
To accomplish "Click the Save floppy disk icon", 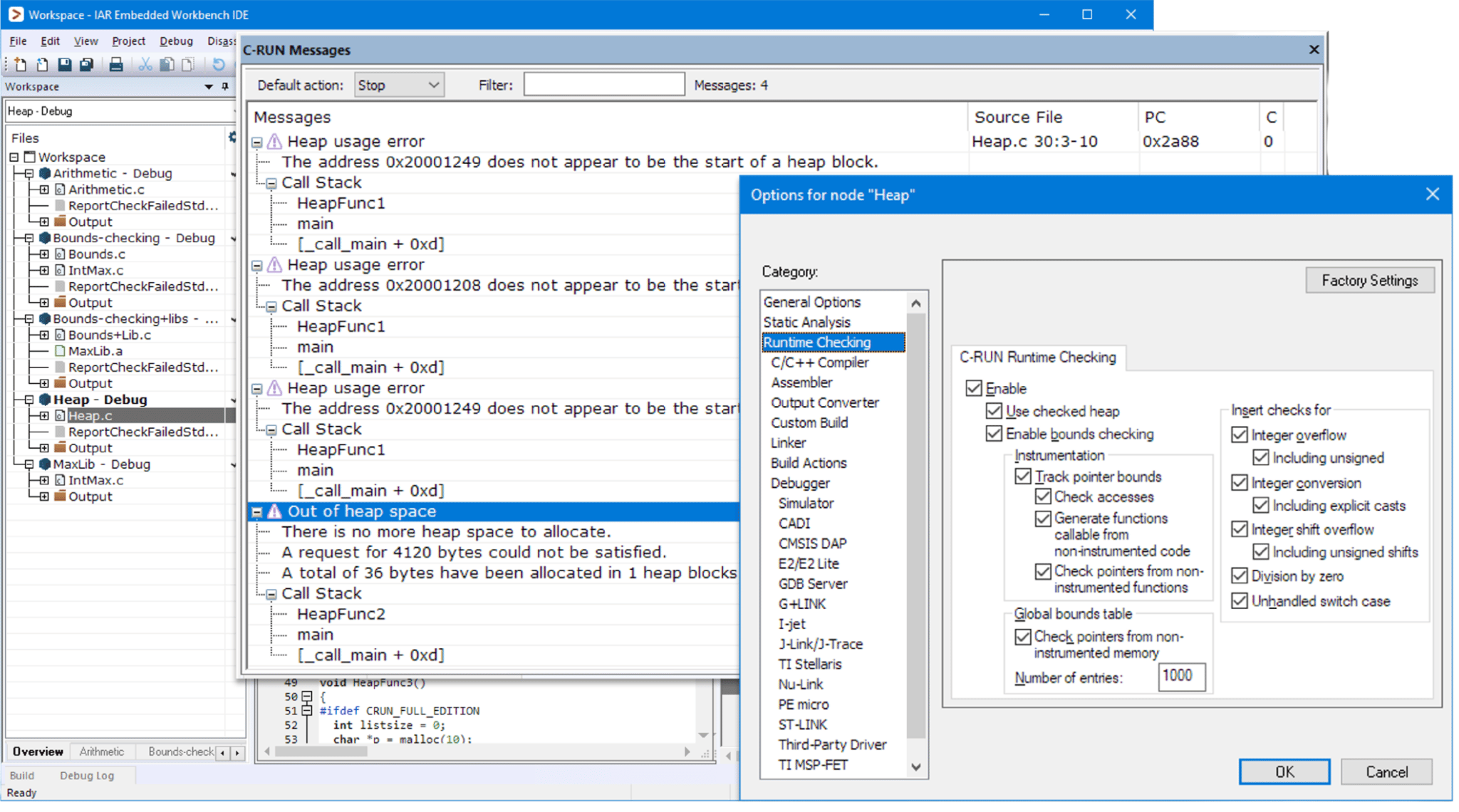I will (64, 65).
